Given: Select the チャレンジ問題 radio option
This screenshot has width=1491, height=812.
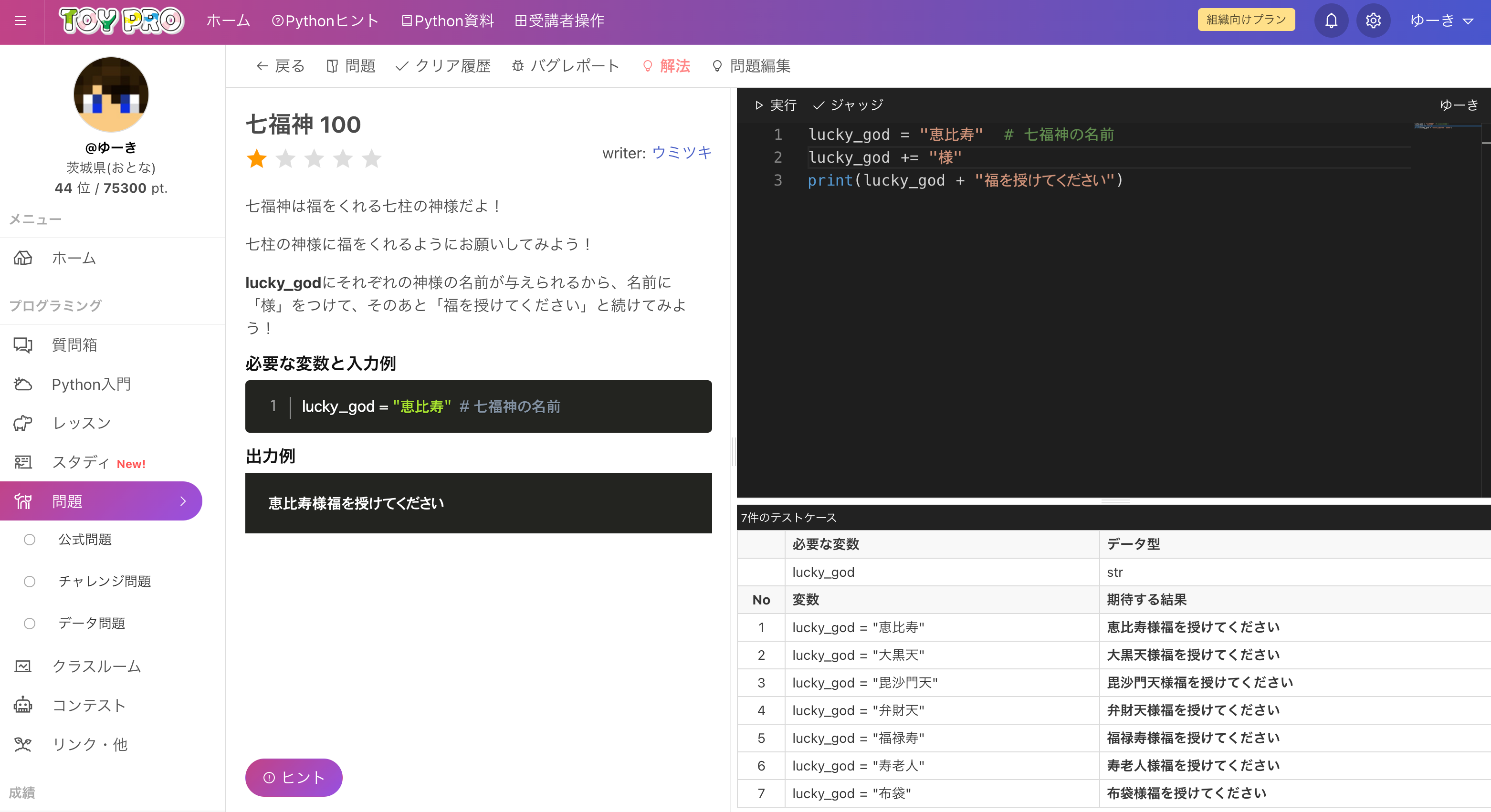Looking at the screenshot, I should tap(30, 581).
